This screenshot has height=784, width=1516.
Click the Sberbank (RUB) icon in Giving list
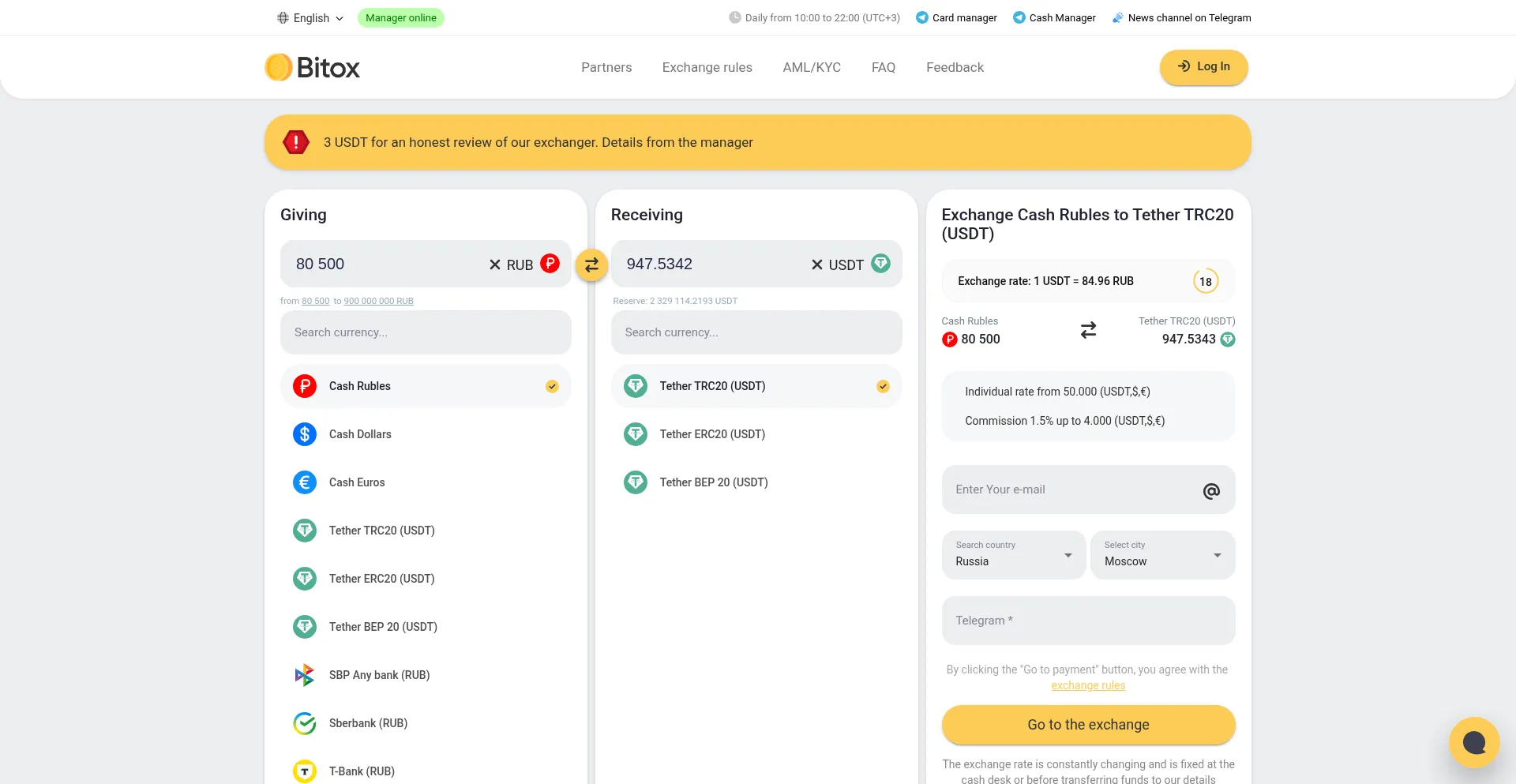pyautogui.click(x=305, y=723)
